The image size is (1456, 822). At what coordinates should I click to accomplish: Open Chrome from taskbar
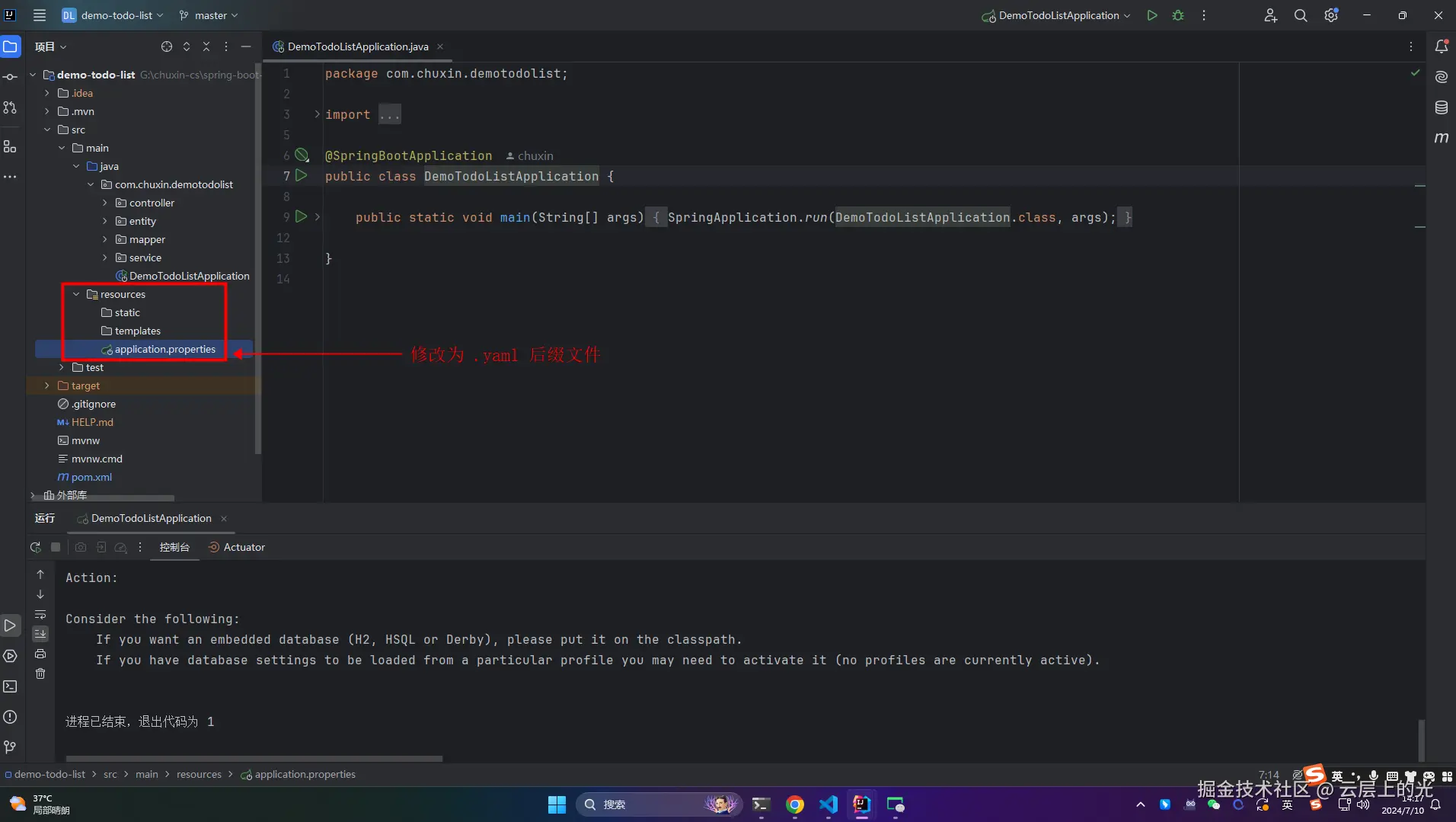tap(795, 804)
